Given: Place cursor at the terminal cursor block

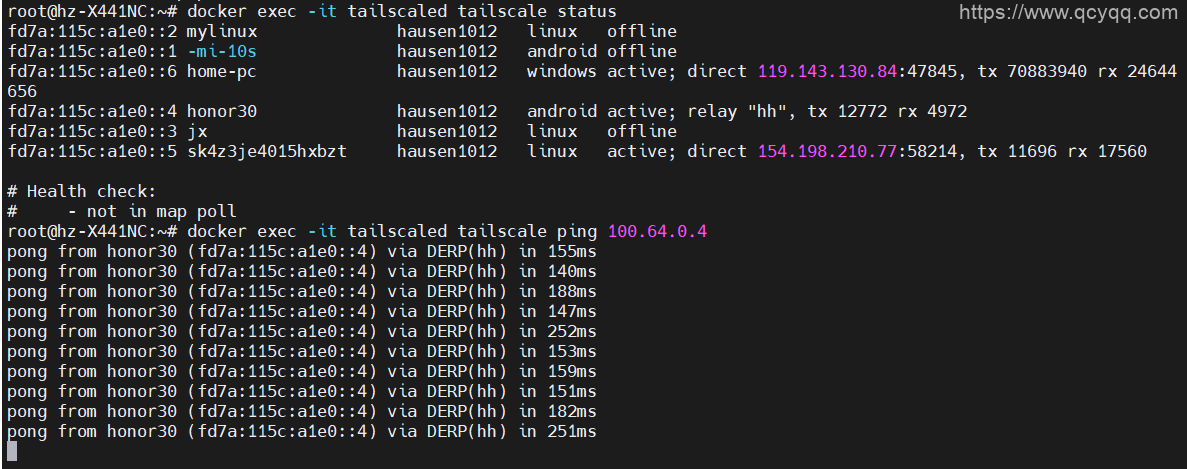Looking at the screenshot, I should click(12, 452).
